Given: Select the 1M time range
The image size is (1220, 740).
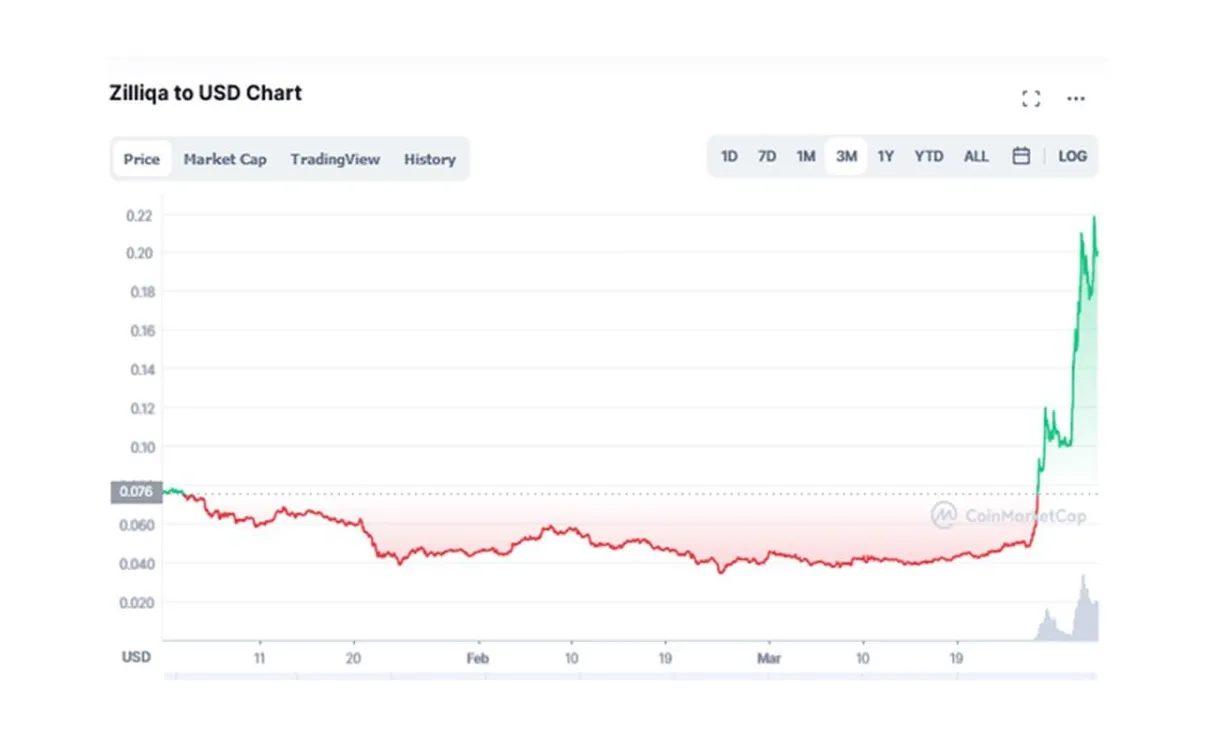Looking at the screenshot, I should (806, 156).
